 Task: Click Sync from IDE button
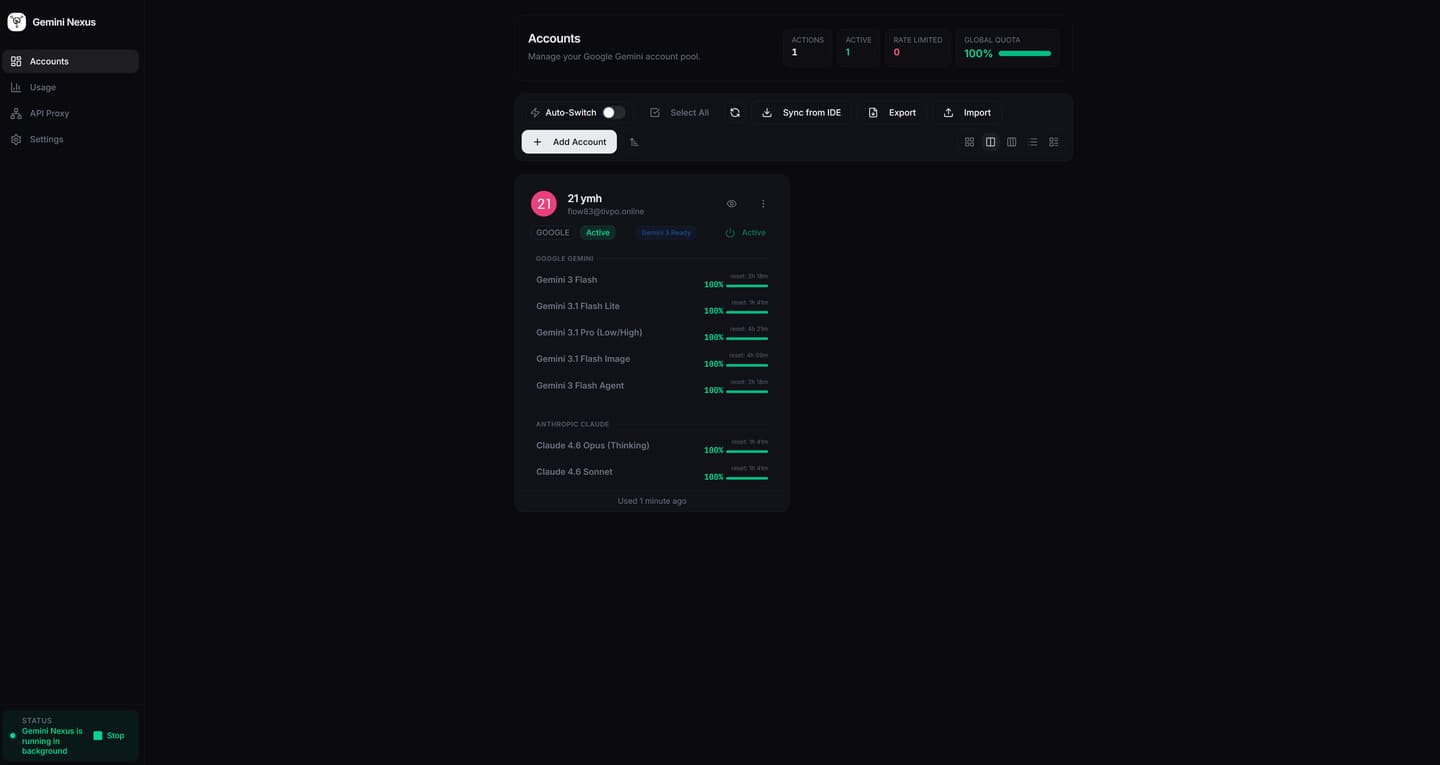(801, 113)
